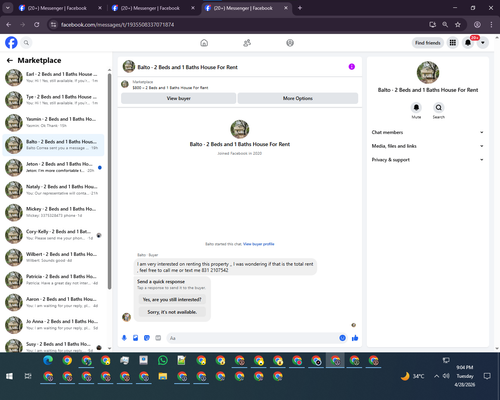500x400 pixels.
Task: Click the attach photo icon
Action: (x=135, y=338)
